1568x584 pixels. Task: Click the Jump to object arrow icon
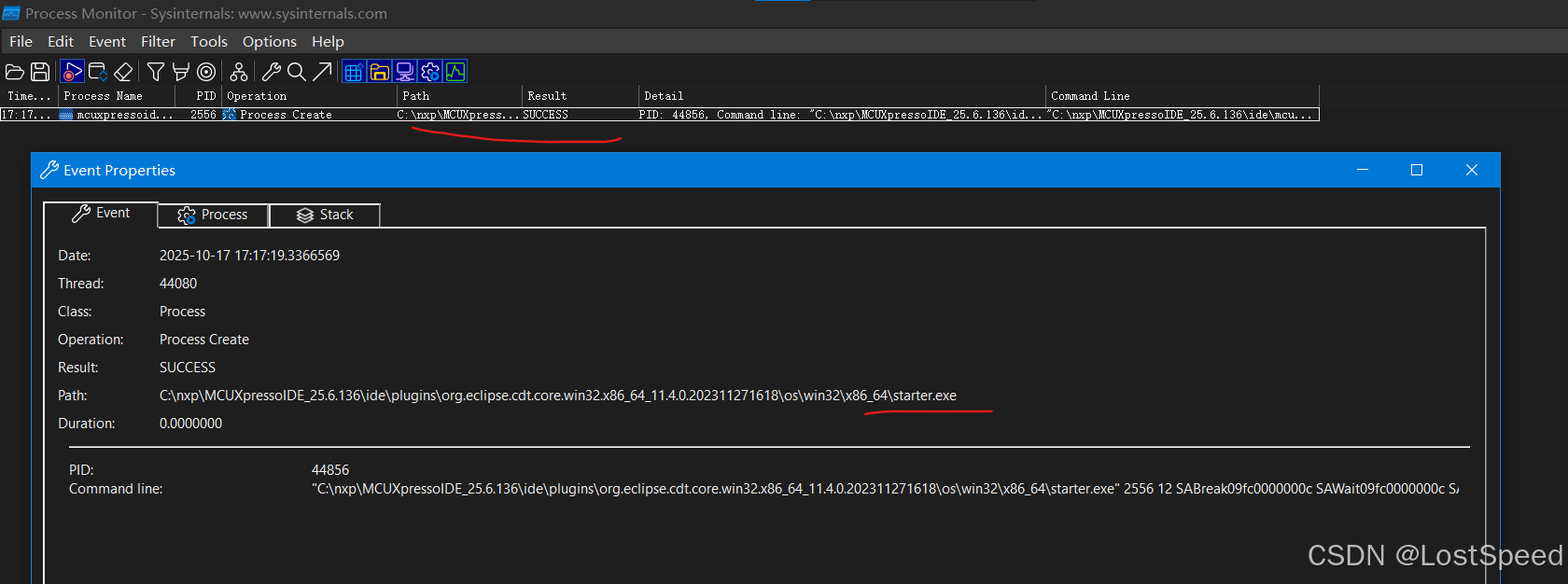322,72
